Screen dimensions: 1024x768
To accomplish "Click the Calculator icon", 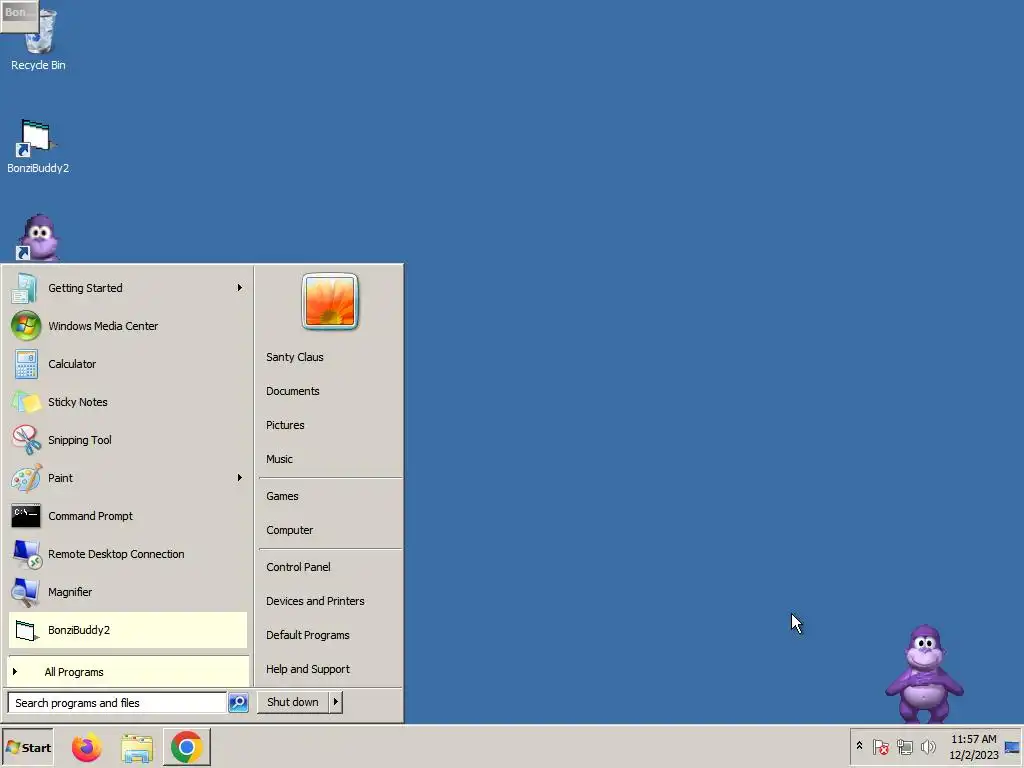I will [x=25, y=364].
